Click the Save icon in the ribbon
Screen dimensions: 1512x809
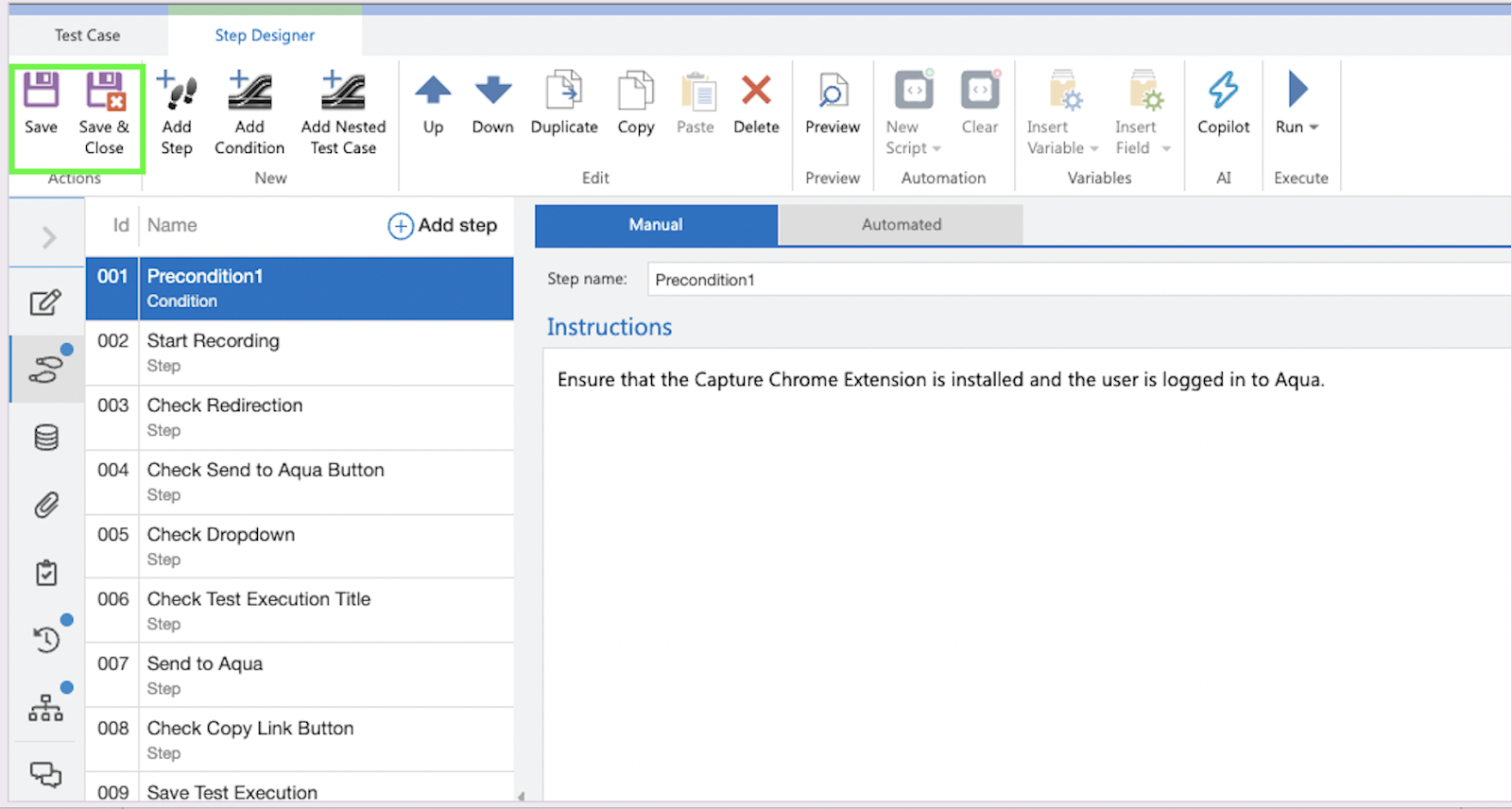(x=41, y=93)
